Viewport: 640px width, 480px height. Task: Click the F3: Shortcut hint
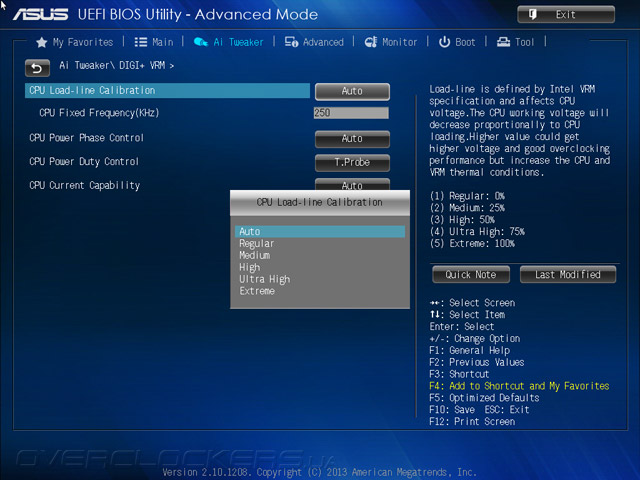click(x=459, y=374)
